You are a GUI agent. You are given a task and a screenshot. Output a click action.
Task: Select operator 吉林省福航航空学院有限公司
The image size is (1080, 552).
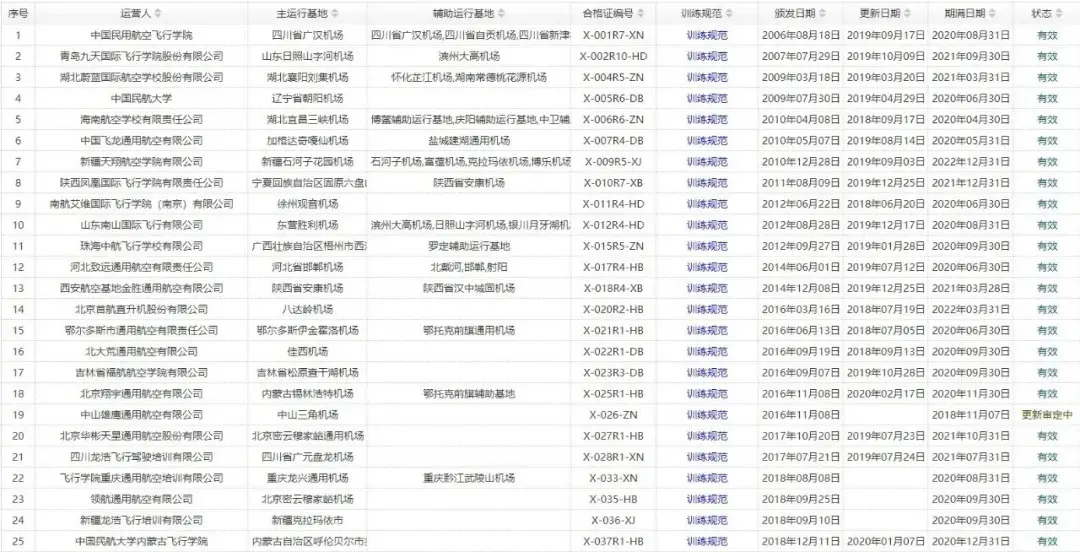141,373
